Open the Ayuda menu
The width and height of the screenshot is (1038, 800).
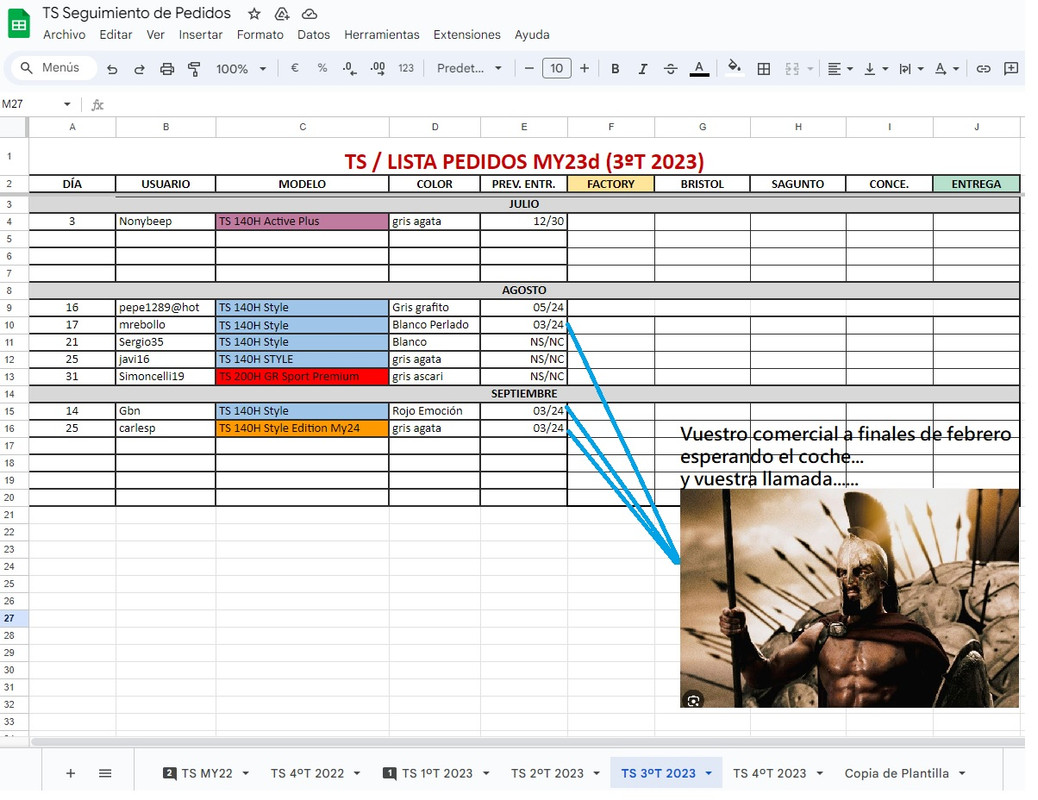[x=532, y=34]
